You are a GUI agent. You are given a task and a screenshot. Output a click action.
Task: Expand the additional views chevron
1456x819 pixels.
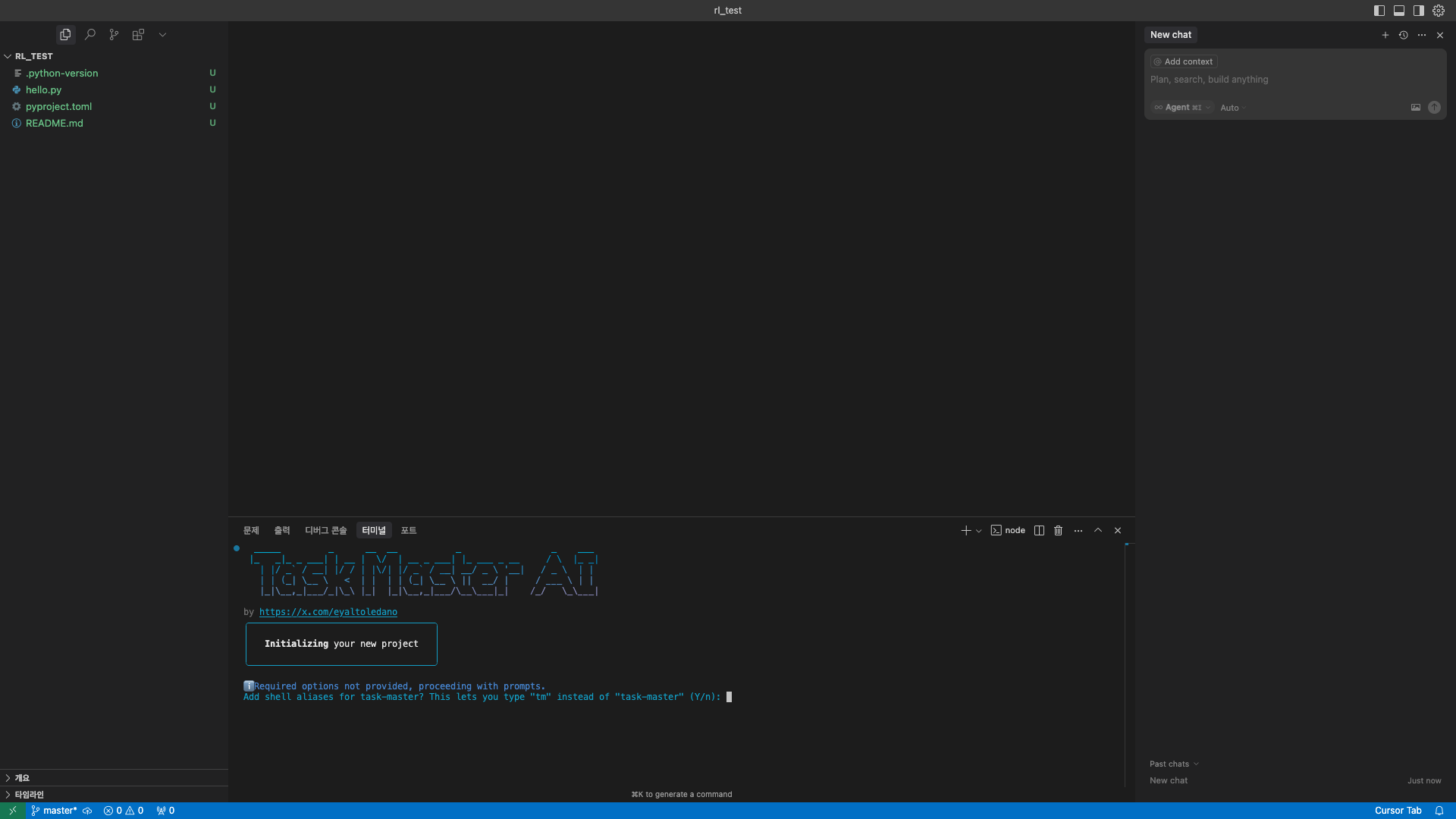(x=162, y=35)
